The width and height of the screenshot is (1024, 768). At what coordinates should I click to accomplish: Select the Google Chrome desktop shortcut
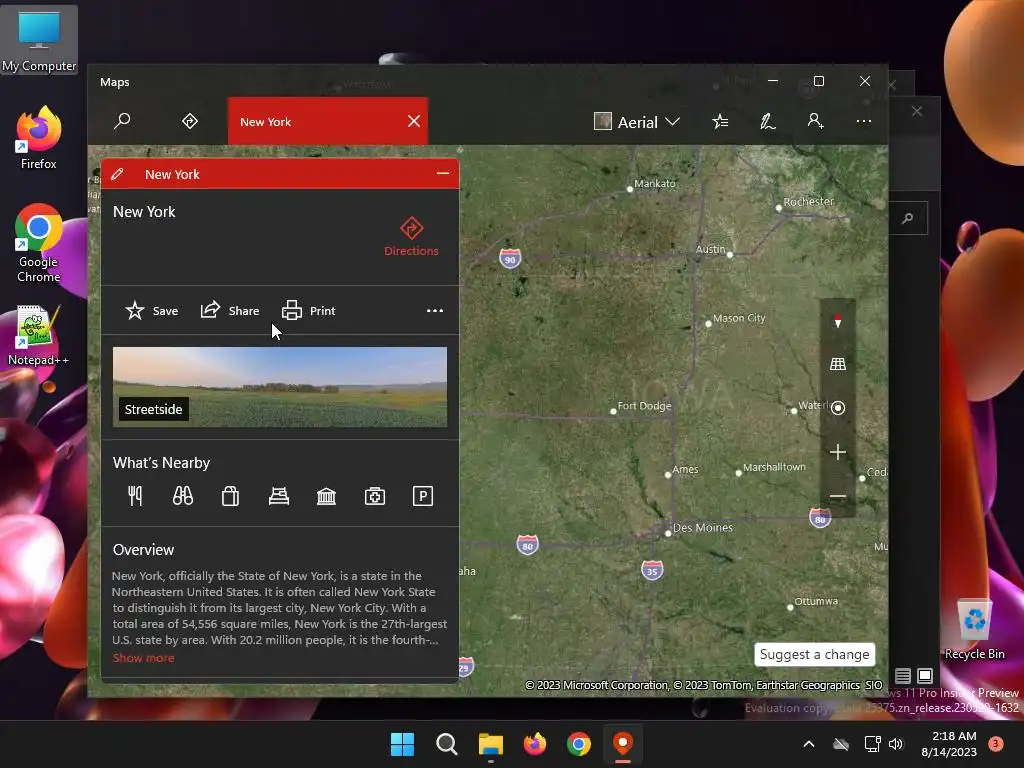tap(39, 242)
